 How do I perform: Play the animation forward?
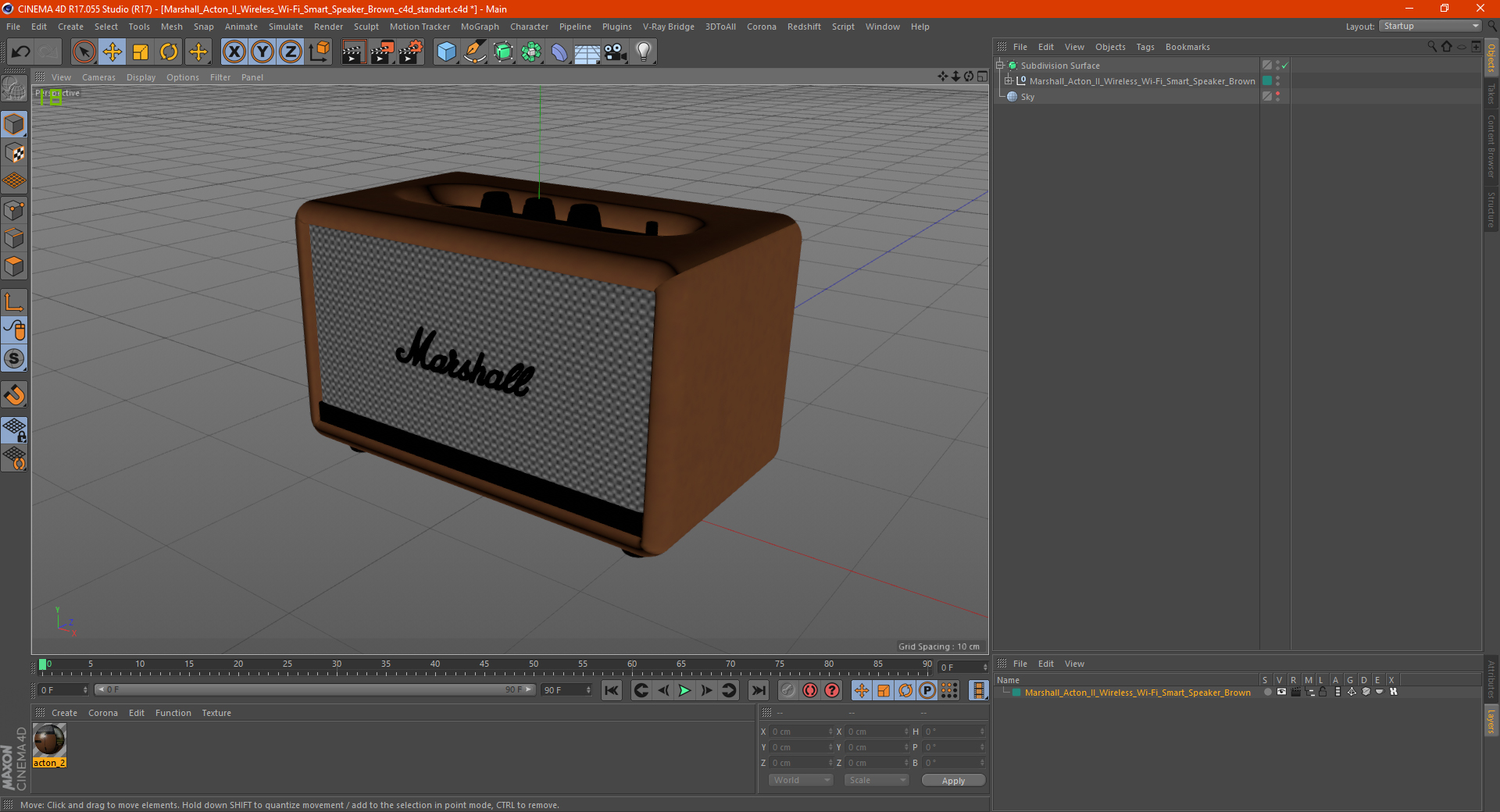pos(684,690)
